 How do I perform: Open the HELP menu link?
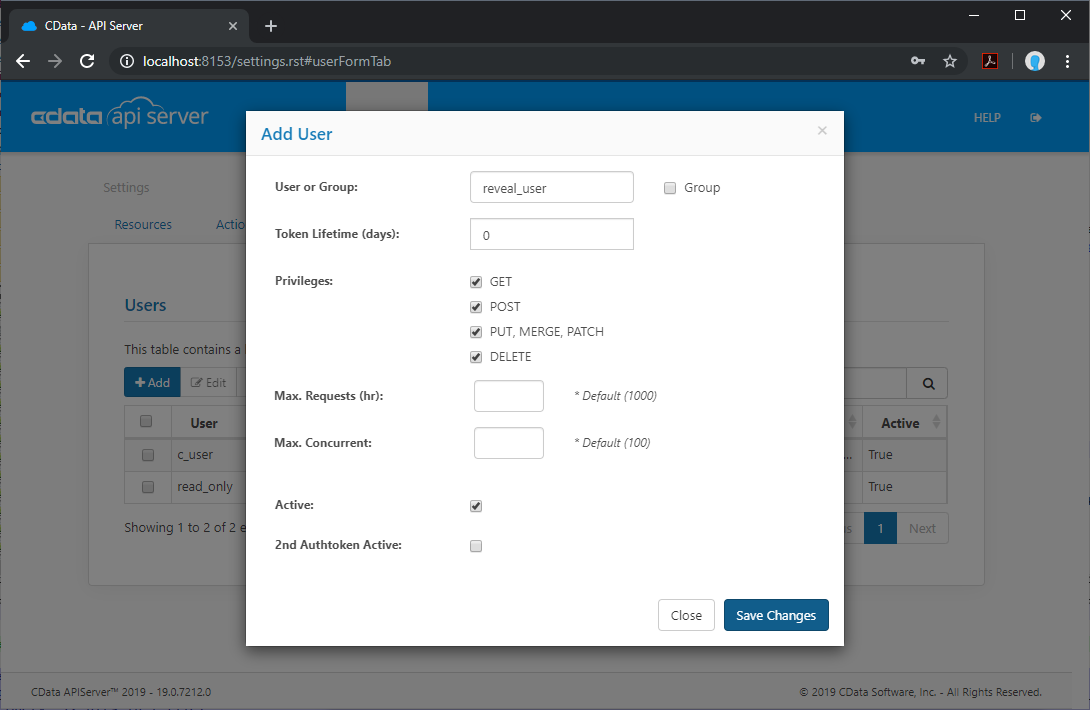tap(987, 118)
